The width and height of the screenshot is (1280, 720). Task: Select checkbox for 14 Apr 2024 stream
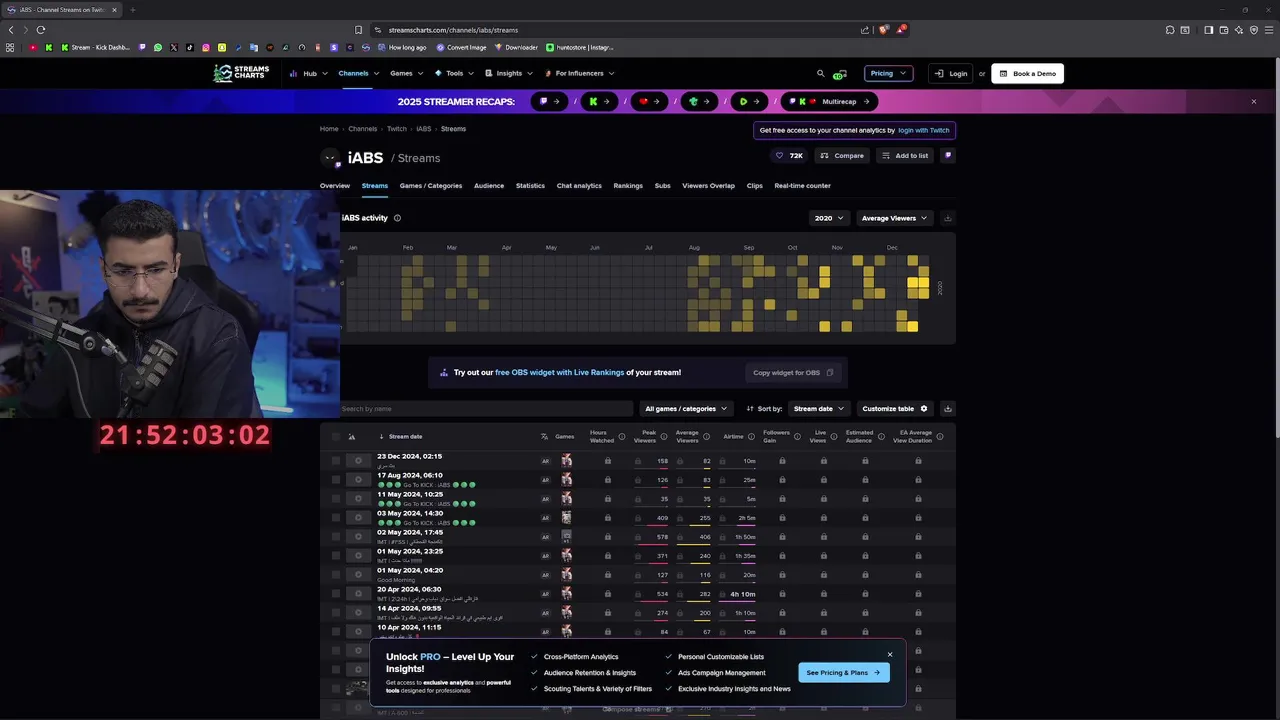pos(336,613)
